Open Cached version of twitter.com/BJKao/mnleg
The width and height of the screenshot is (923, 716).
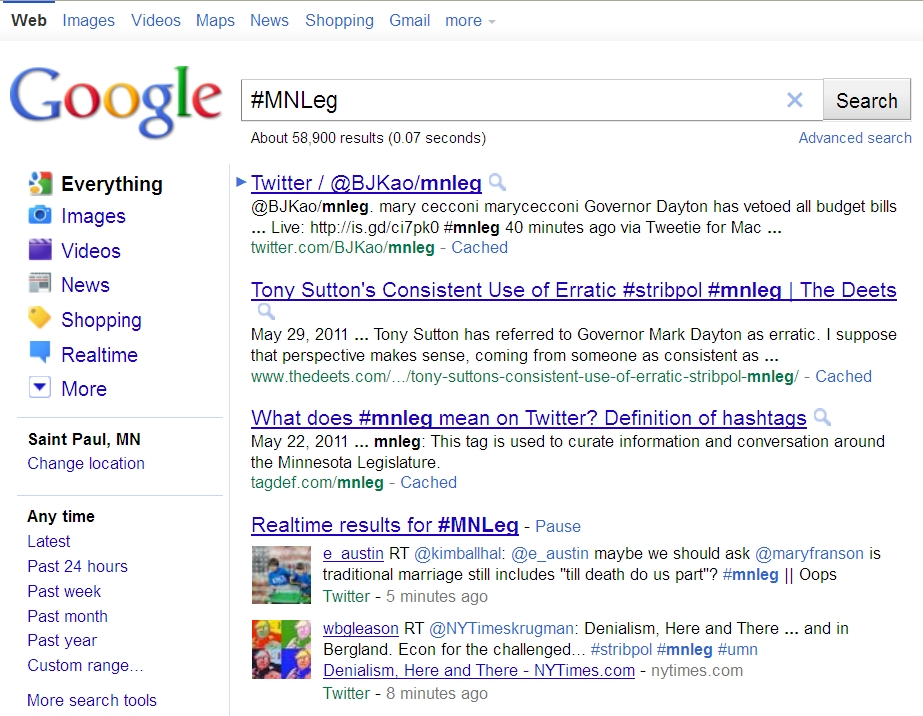point(479,247)
